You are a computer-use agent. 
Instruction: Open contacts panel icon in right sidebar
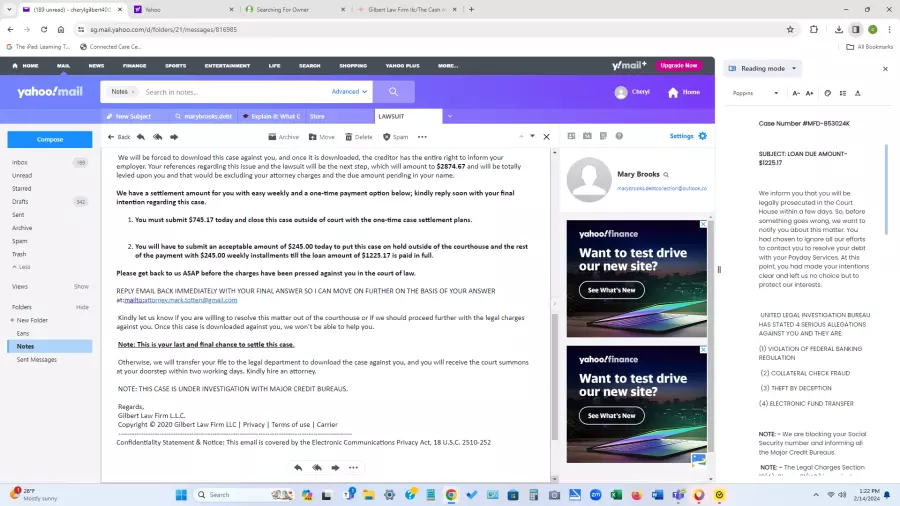pos(571,136)
